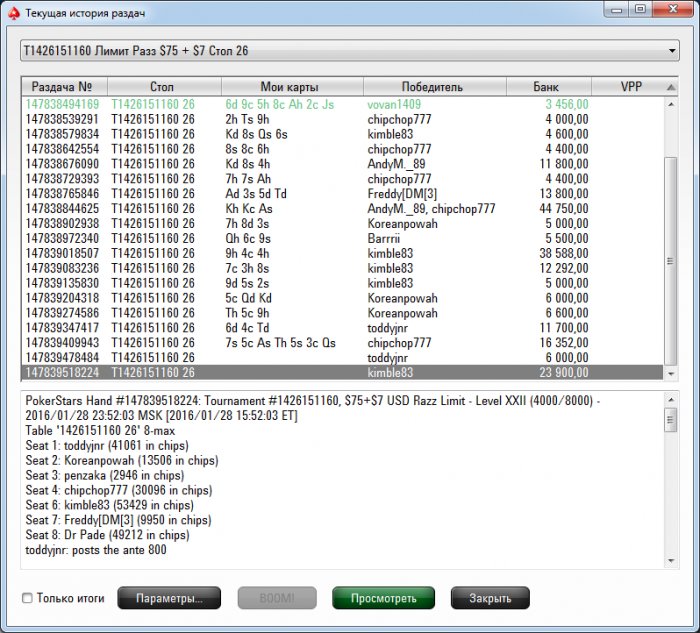Select hand row 147838676090

342,164
